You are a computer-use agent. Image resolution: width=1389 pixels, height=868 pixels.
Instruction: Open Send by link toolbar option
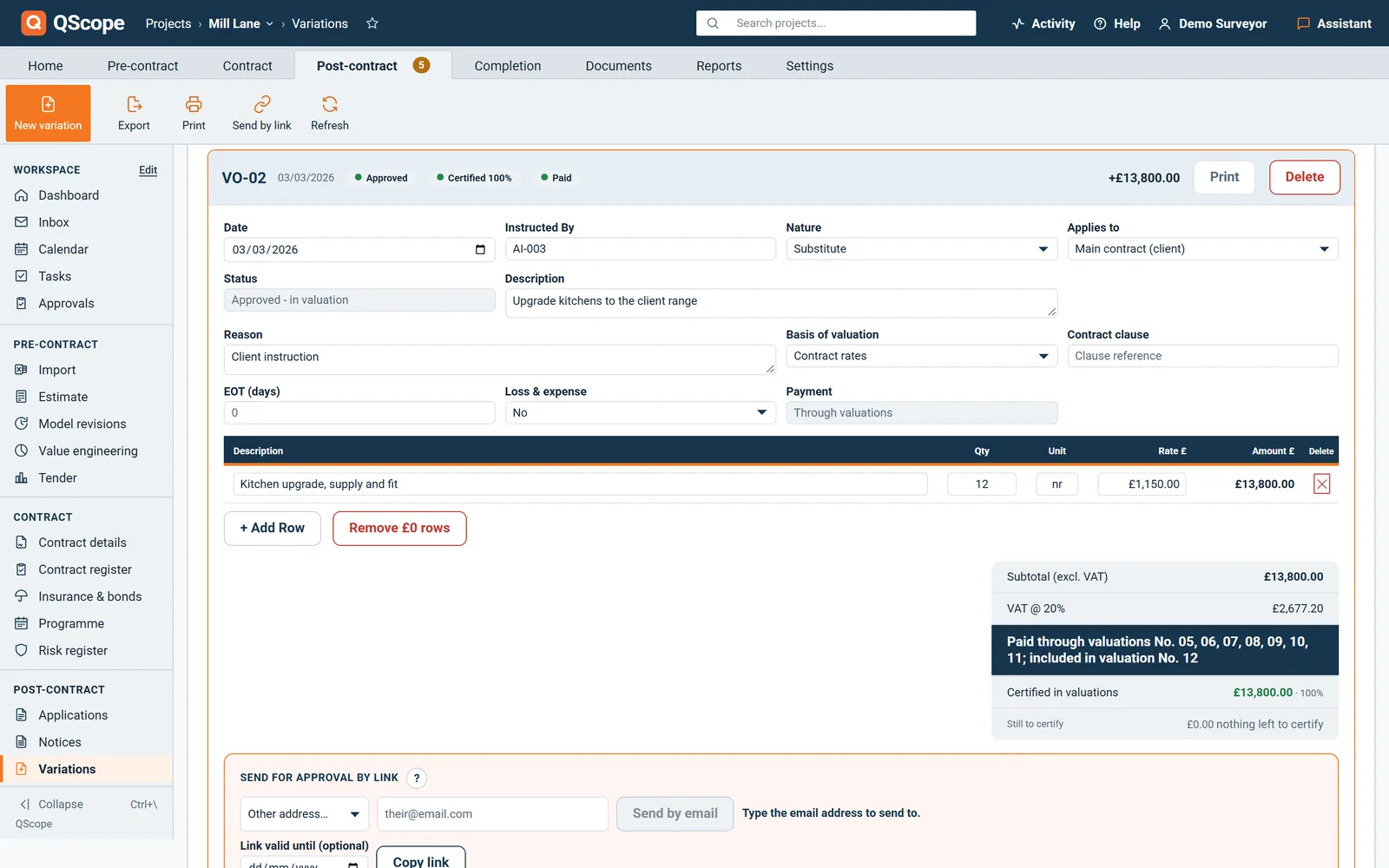click(261, 113)
